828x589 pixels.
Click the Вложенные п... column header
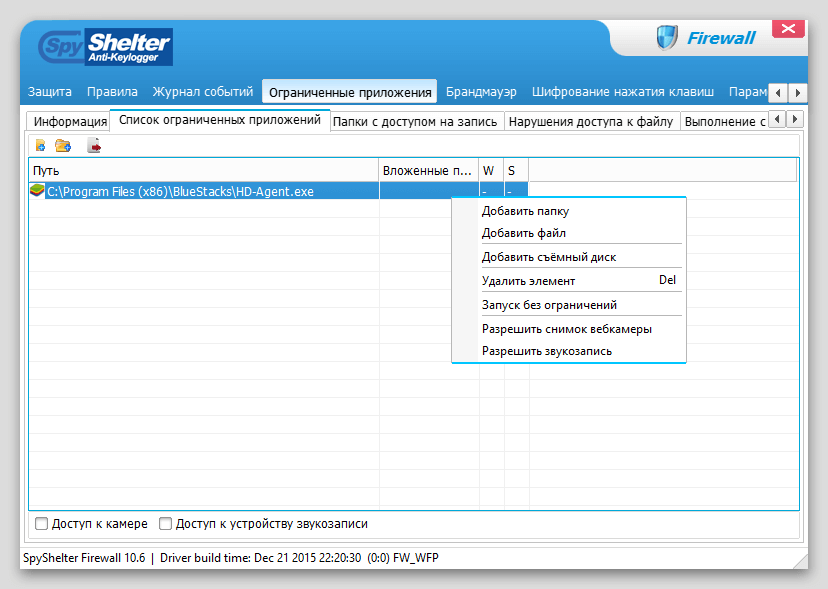pos(428,171)
